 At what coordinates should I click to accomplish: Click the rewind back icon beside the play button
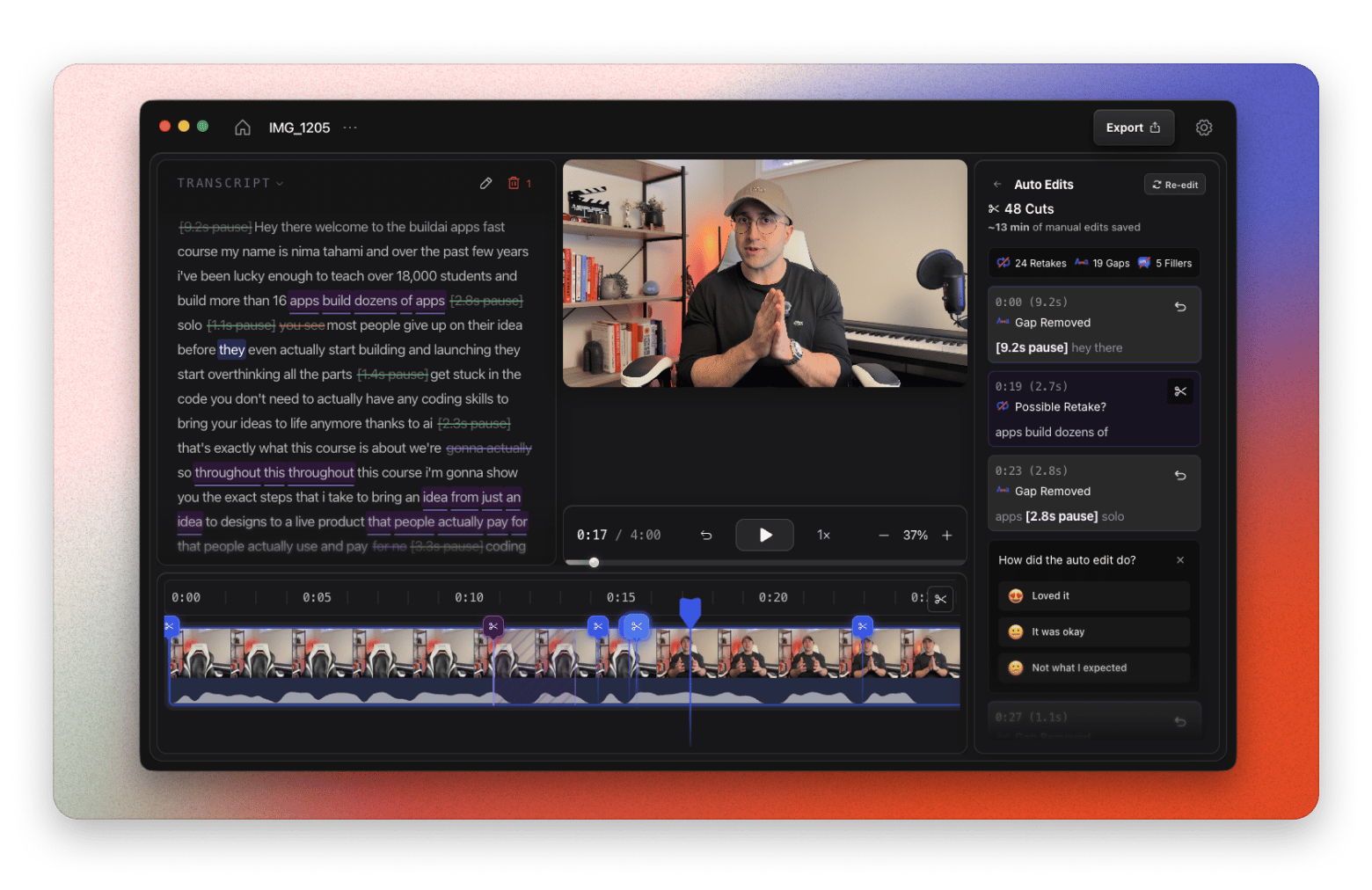(x=706, y=535)
